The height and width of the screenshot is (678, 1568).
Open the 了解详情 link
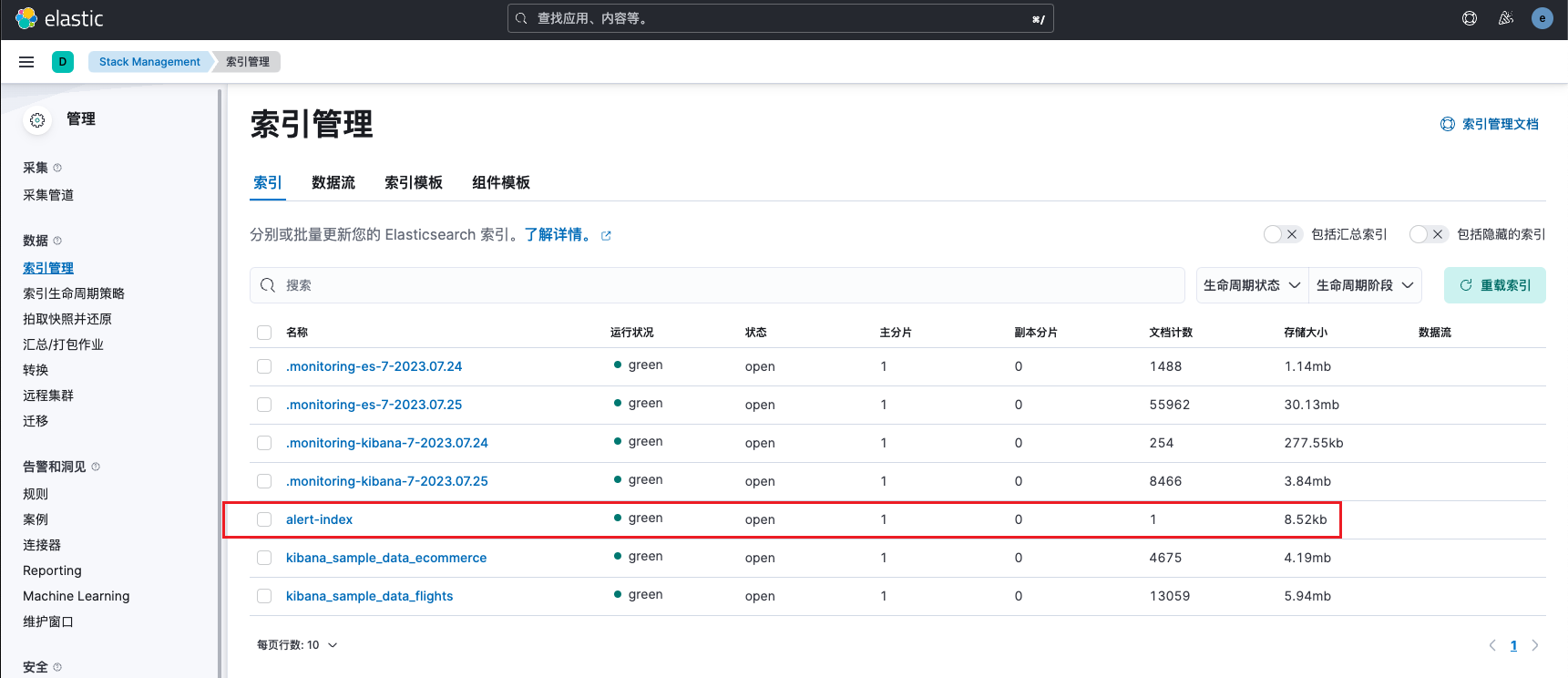pos(558,235)
